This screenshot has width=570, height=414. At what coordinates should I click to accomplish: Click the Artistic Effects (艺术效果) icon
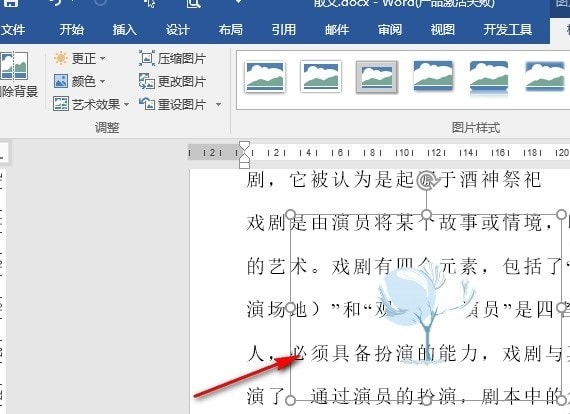pyautogui.click(x=61, y=104)
